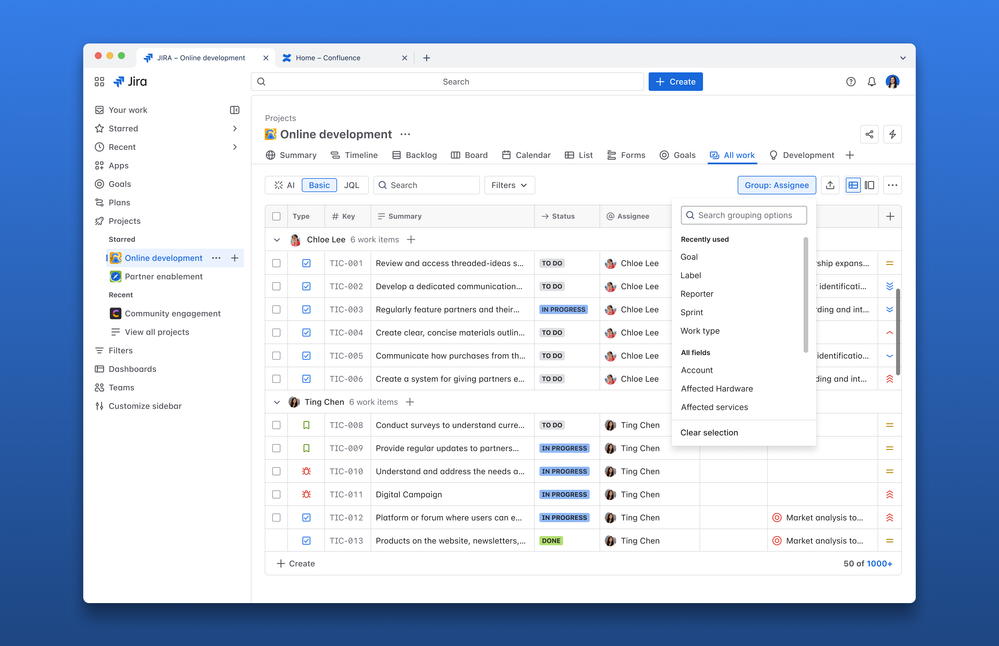
Task: Select the Sprint grouping option
Action: [x=692, y=313]
